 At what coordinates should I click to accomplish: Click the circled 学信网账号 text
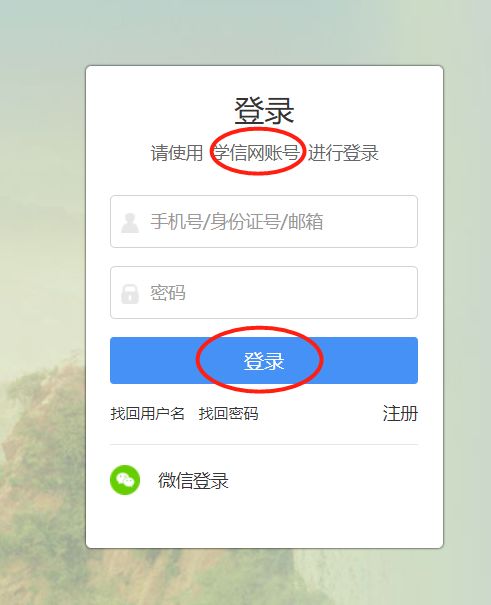257,153
